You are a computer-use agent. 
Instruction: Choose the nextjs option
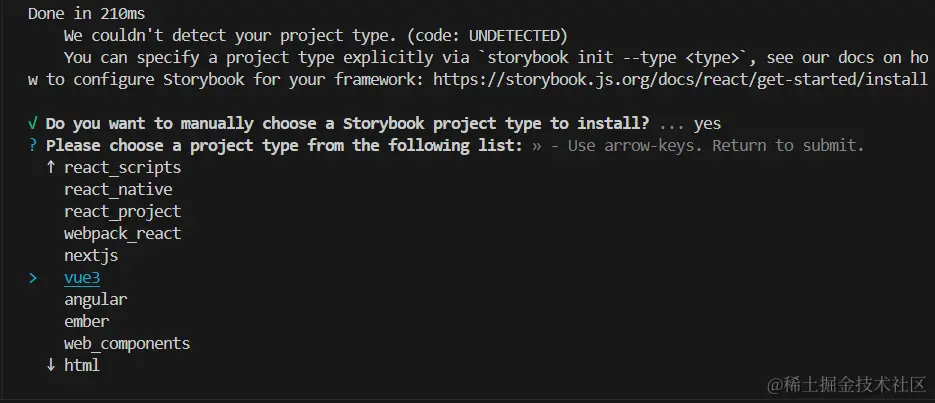click(x=91, y=256)
